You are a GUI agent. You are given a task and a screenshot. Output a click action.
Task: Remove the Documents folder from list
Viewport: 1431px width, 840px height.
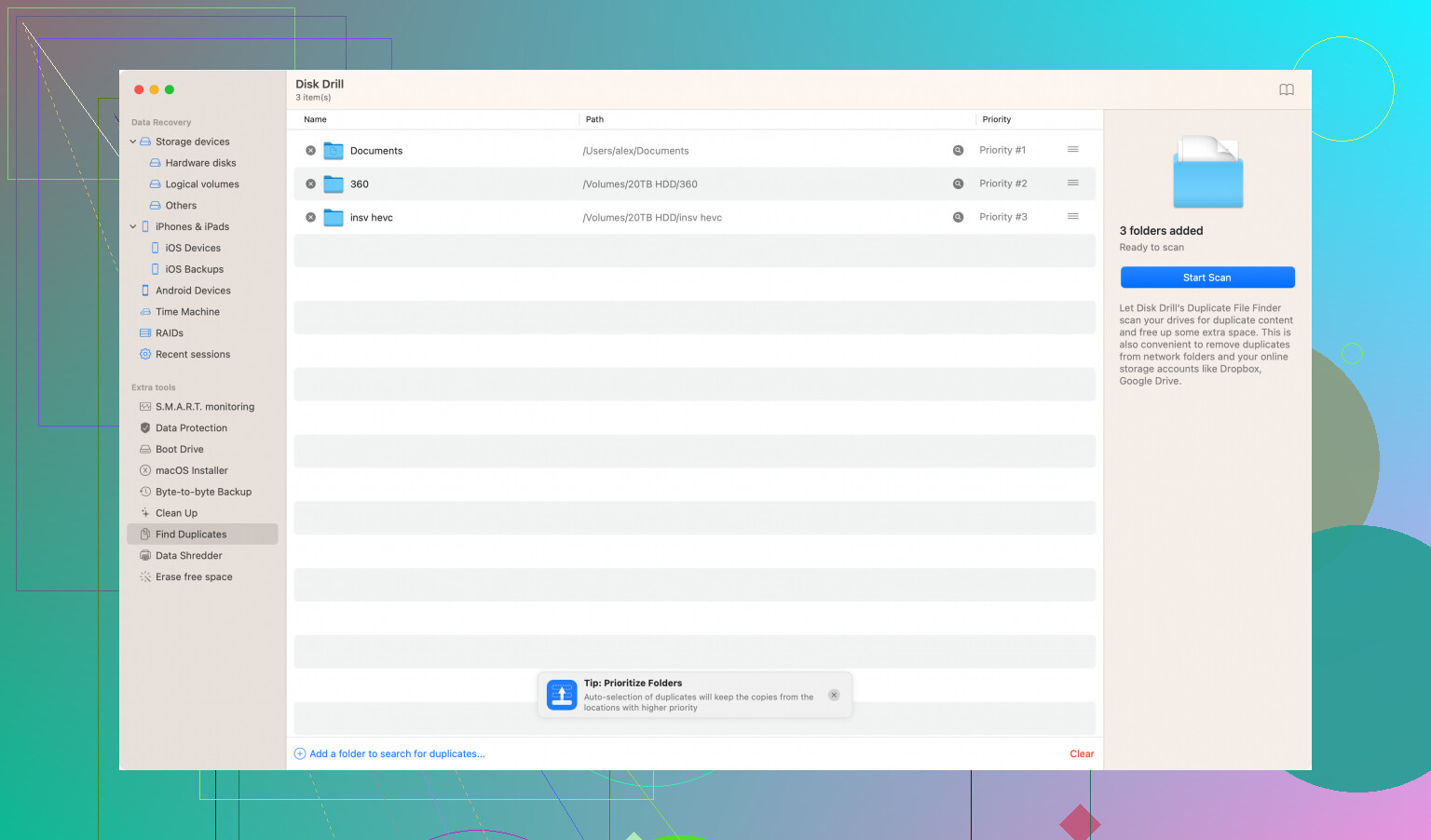311,150
